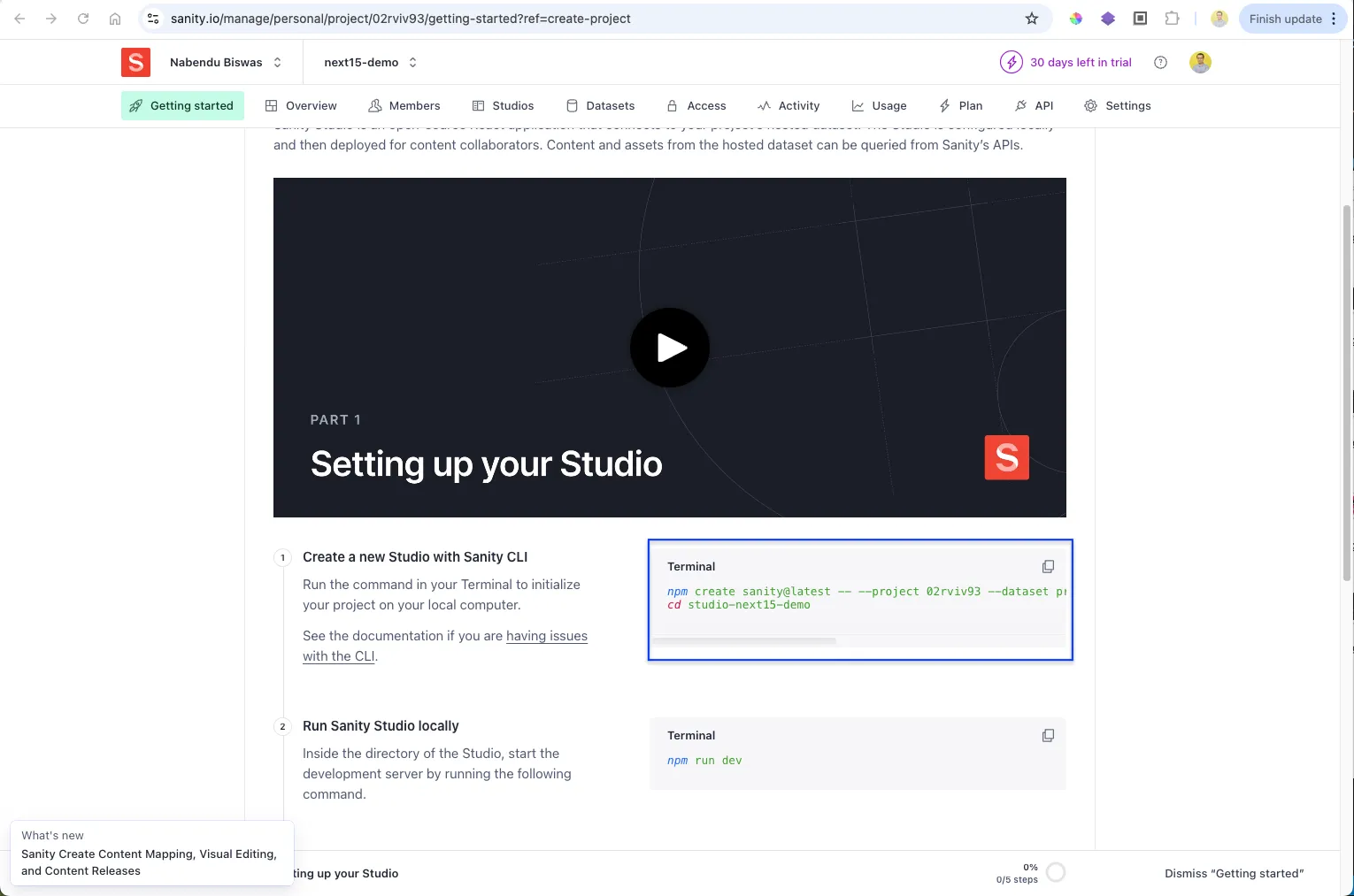Viewport: 1354px width, 896px height.
Task: Open the Plan tab
Action: click(960, 105)
